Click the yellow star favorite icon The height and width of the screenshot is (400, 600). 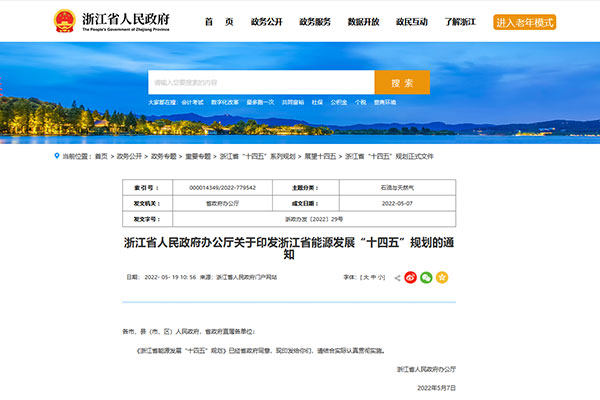pos(442,277)
